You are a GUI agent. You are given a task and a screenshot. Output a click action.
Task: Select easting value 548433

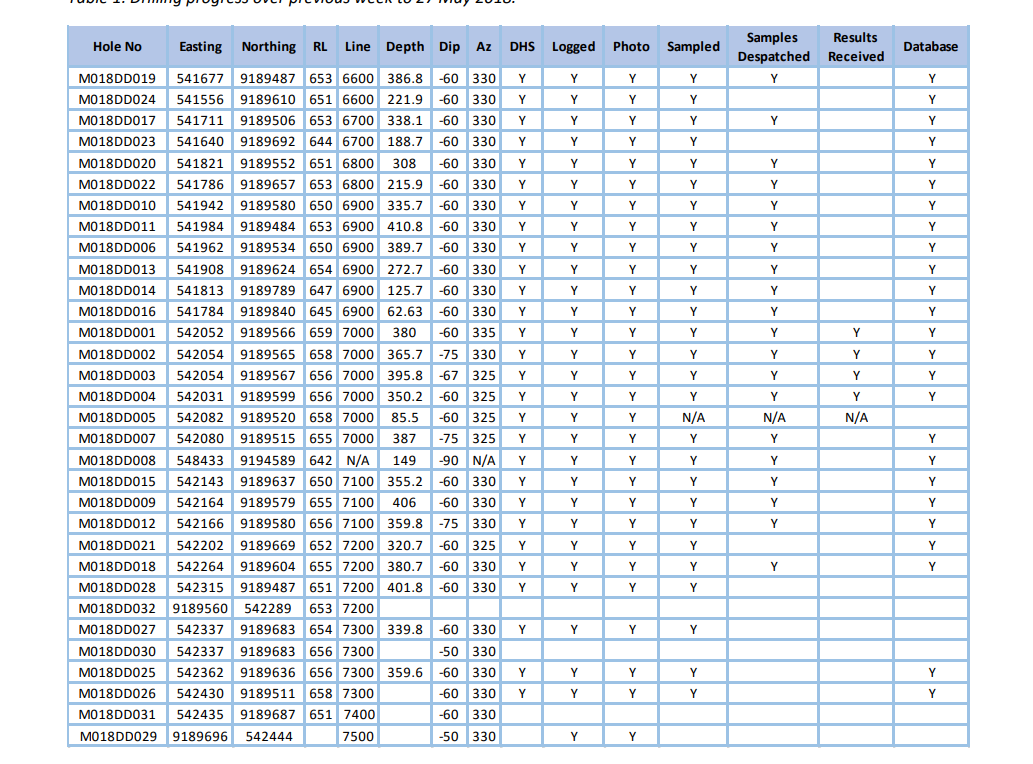(200, 460)
